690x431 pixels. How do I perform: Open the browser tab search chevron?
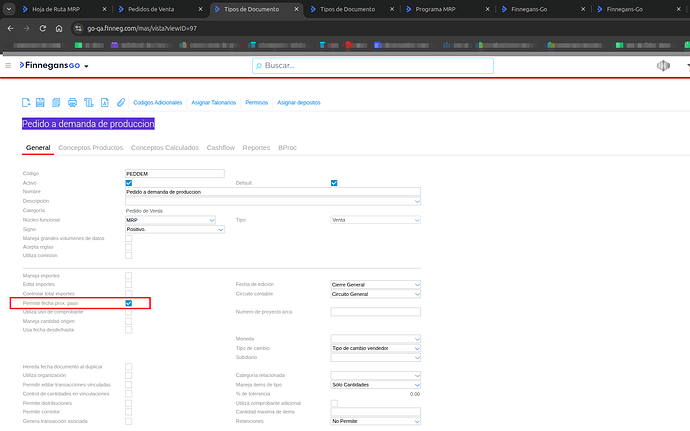(9, 9)
